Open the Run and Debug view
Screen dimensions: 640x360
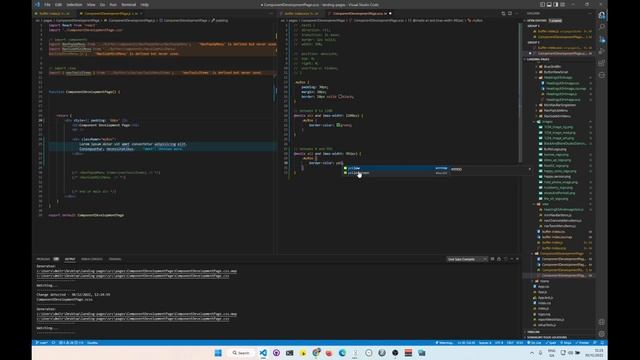602,51
